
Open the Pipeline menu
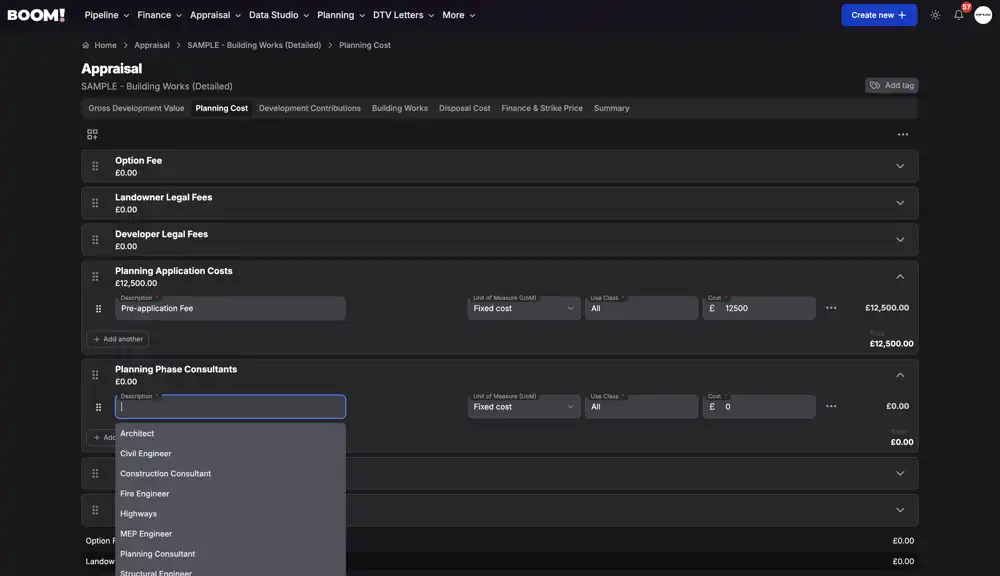[x=107, y=15]
